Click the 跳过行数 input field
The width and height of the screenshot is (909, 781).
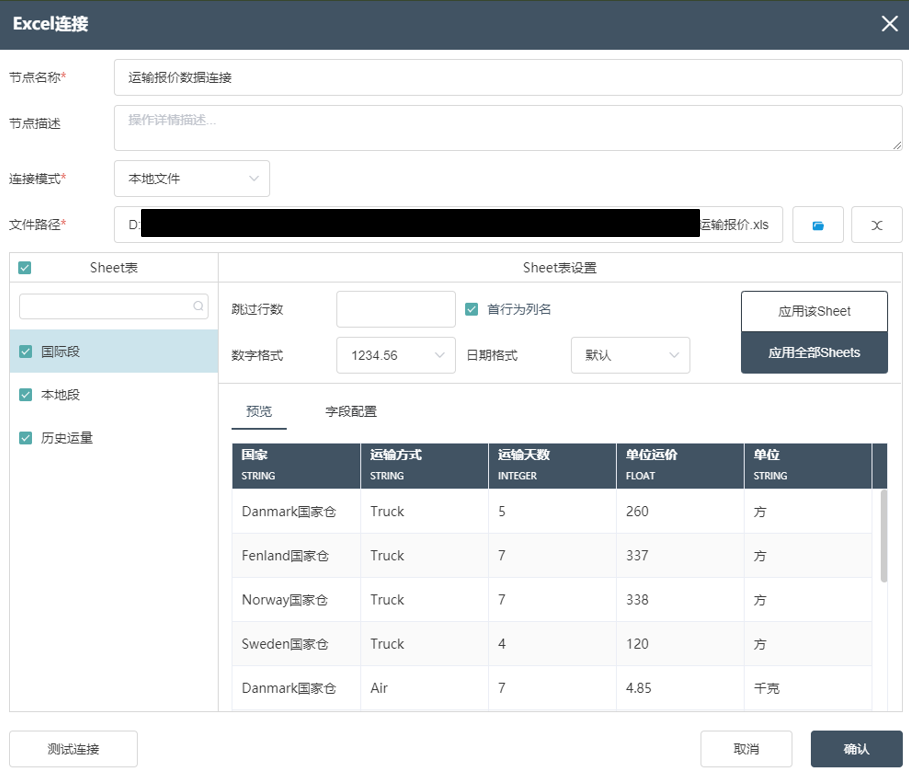point(395,309)
